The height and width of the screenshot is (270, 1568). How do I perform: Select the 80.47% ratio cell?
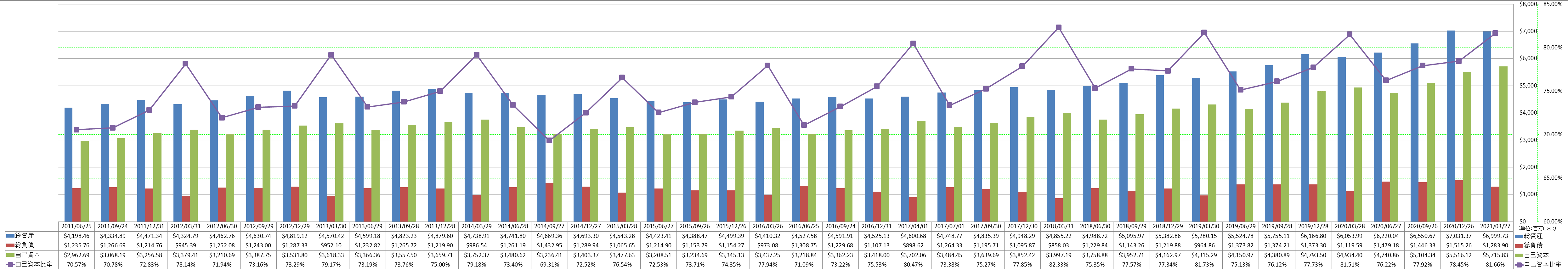(914, 265)
